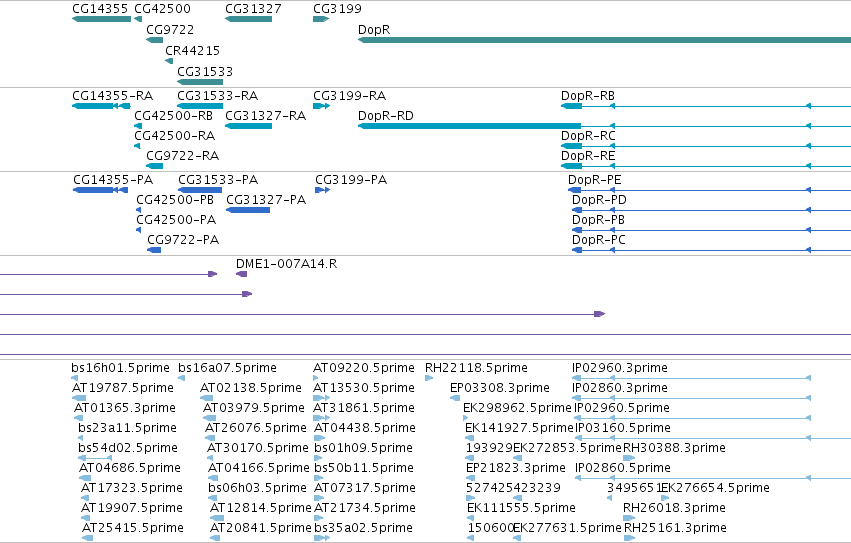851x543 pixels.
Task: Click the bs16a07.5prime EST
Action: pyautogui.click(x=181, y=378)
